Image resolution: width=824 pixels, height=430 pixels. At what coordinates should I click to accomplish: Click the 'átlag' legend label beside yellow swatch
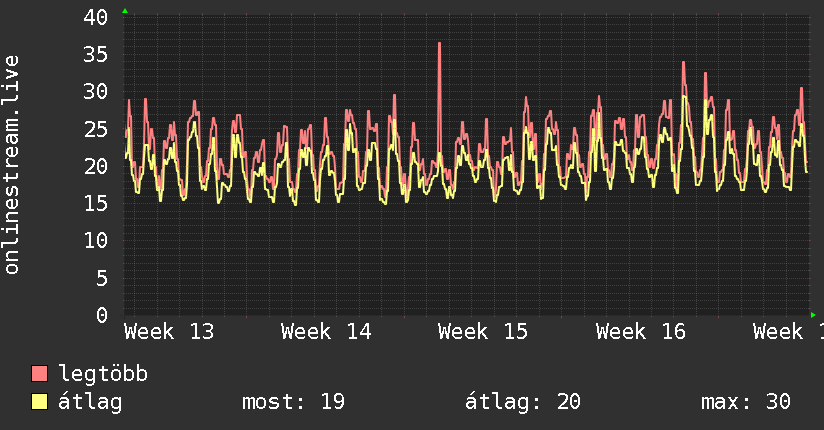point(90,402)
